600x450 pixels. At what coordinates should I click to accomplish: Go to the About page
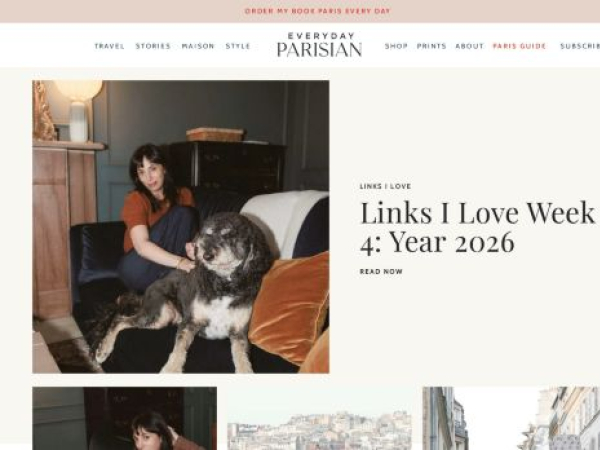click(x=470, y=46)
